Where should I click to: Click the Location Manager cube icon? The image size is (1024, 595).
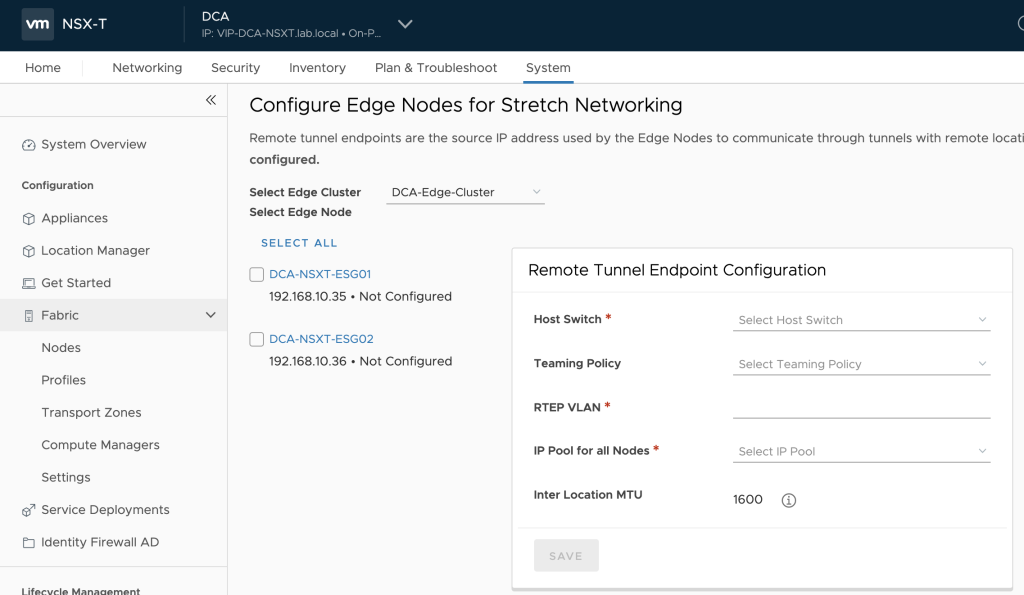(29, 251)
